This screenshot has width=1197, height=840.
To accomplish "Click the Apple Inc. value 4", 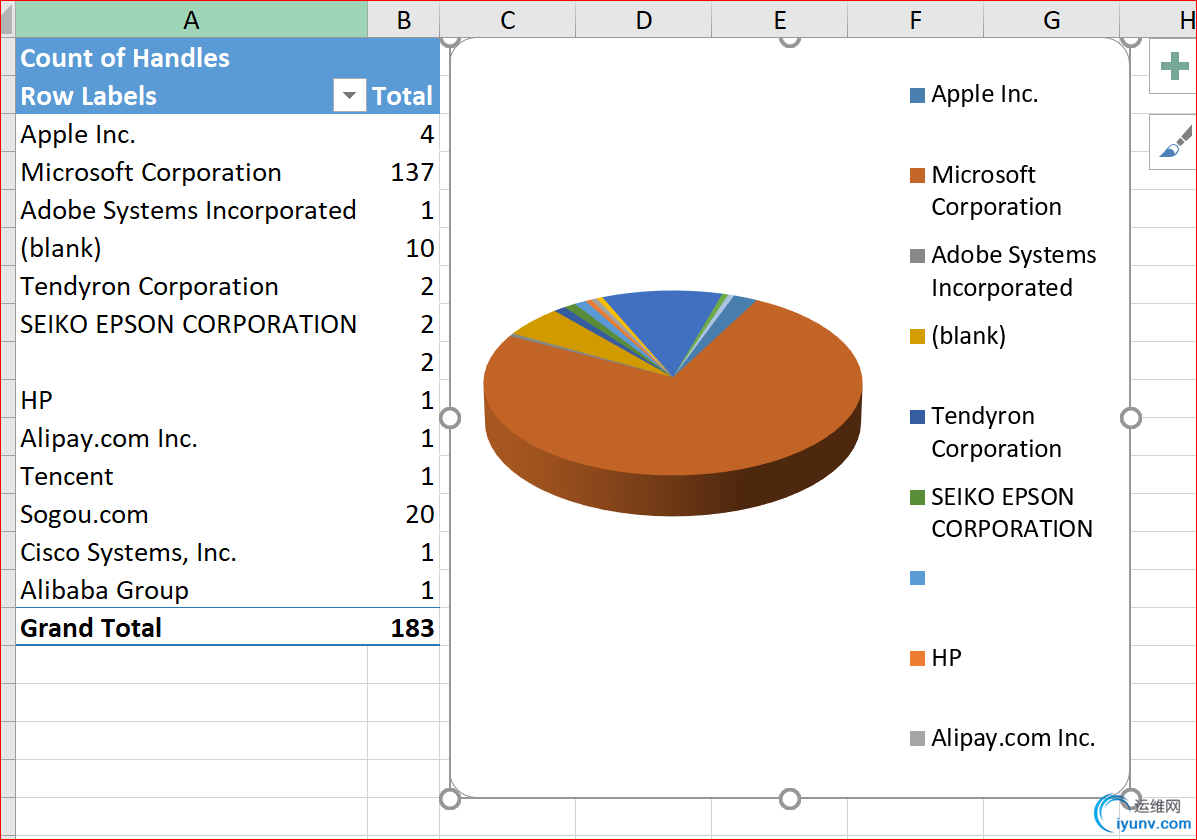I will point(404,134).
